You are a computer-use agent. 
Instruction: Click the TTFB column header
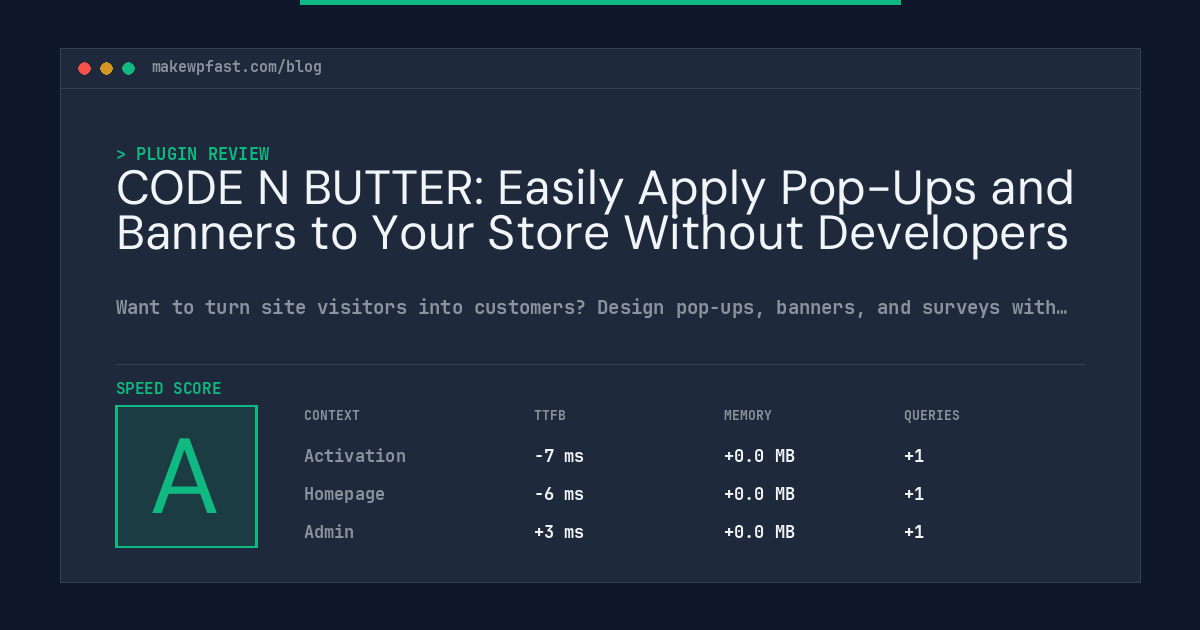point(550,416)
